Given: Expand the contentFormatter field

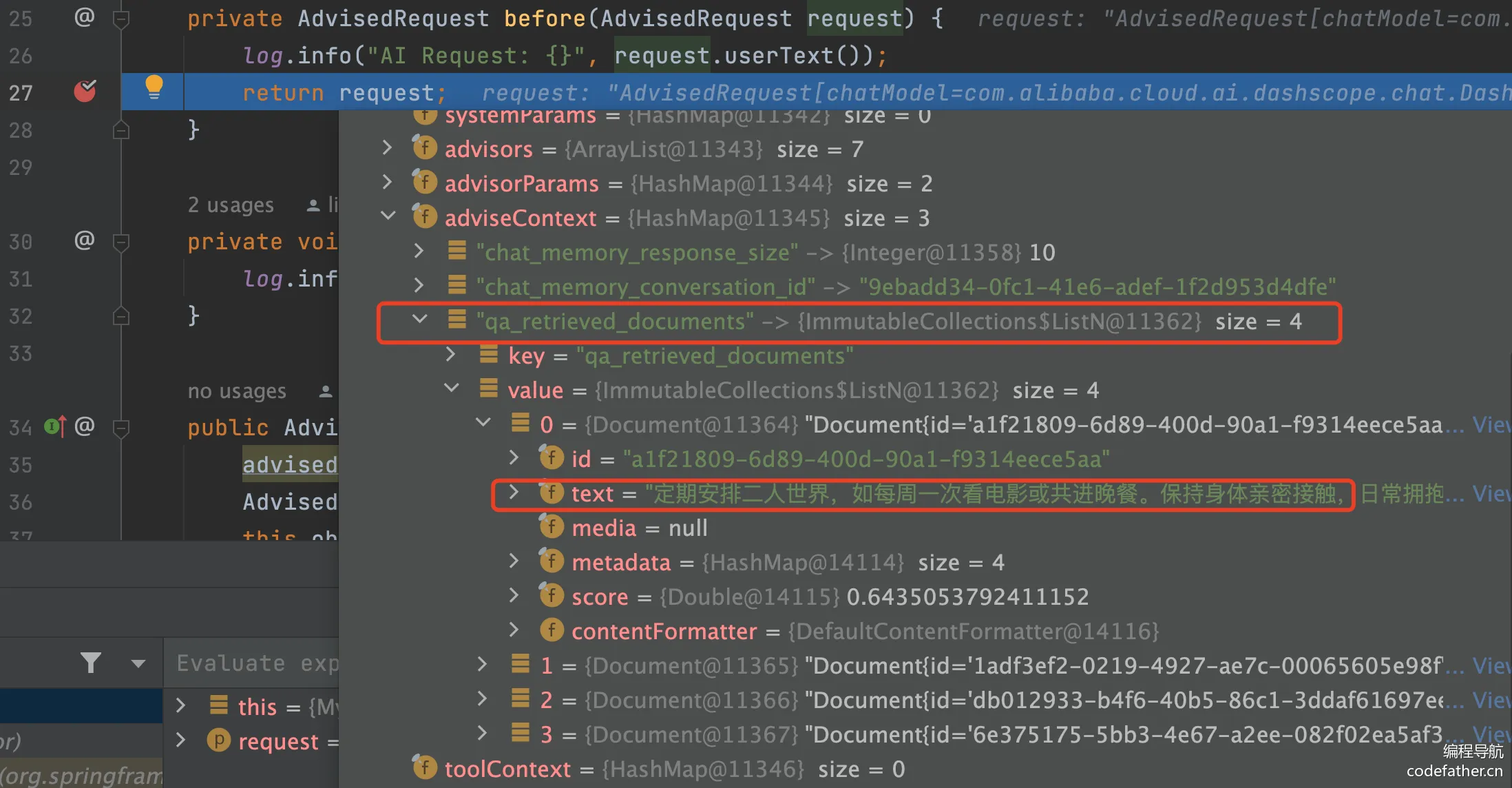Looking at the screenshot, I should coord(514,630).
